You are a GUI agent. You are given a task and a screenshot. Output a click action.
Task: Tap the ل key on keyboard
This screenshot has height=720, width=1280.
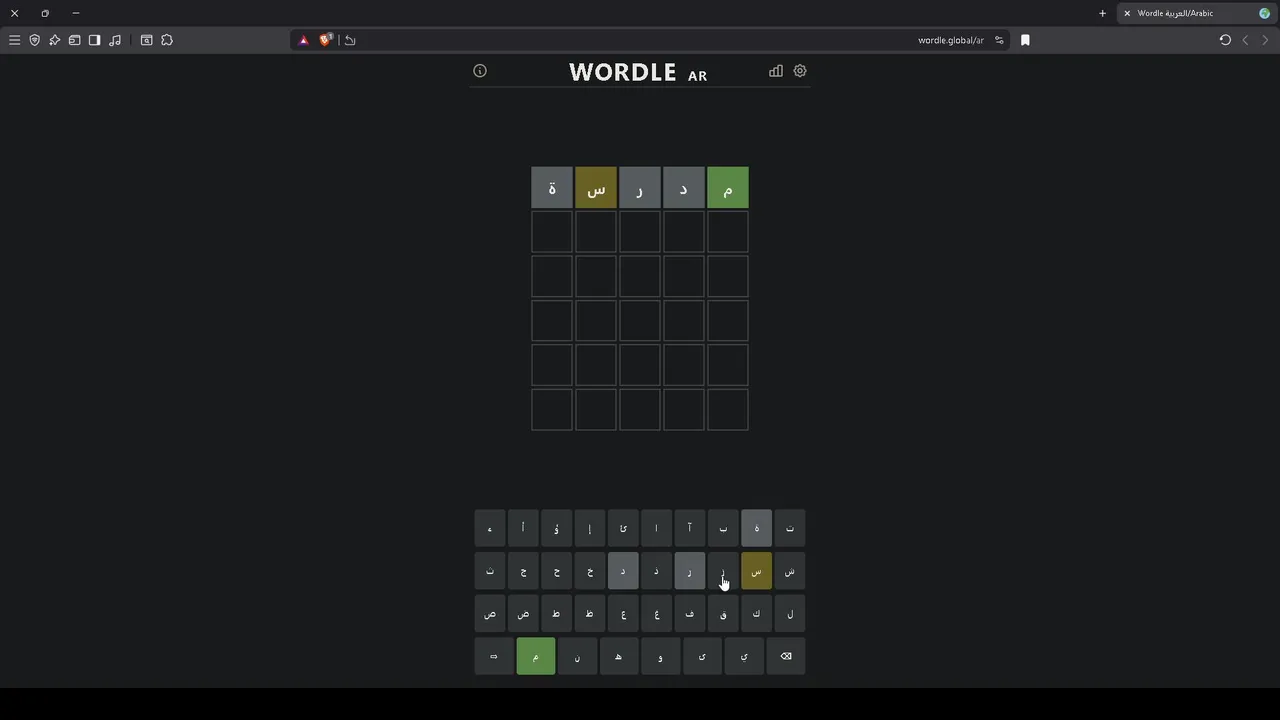click(x=790, y=613)
